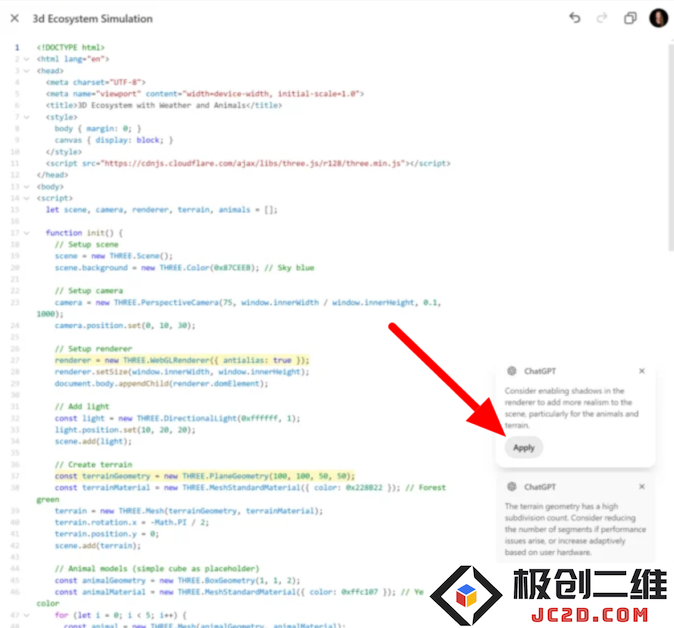The width and height of the screenshot is (674, 628).
Task: Click 'document.body.appendChild' line
Action: click(x=161, y=383)
